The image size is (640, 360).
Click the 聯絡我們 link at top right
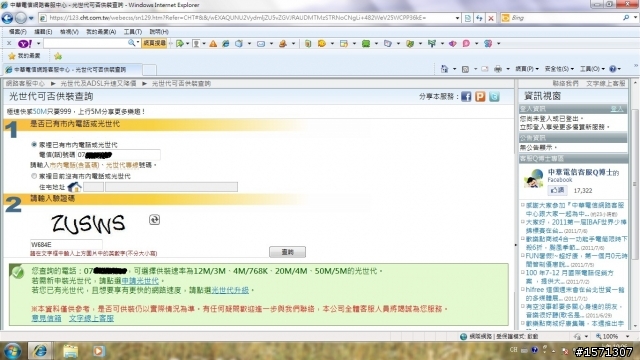(x=565, y=83)
